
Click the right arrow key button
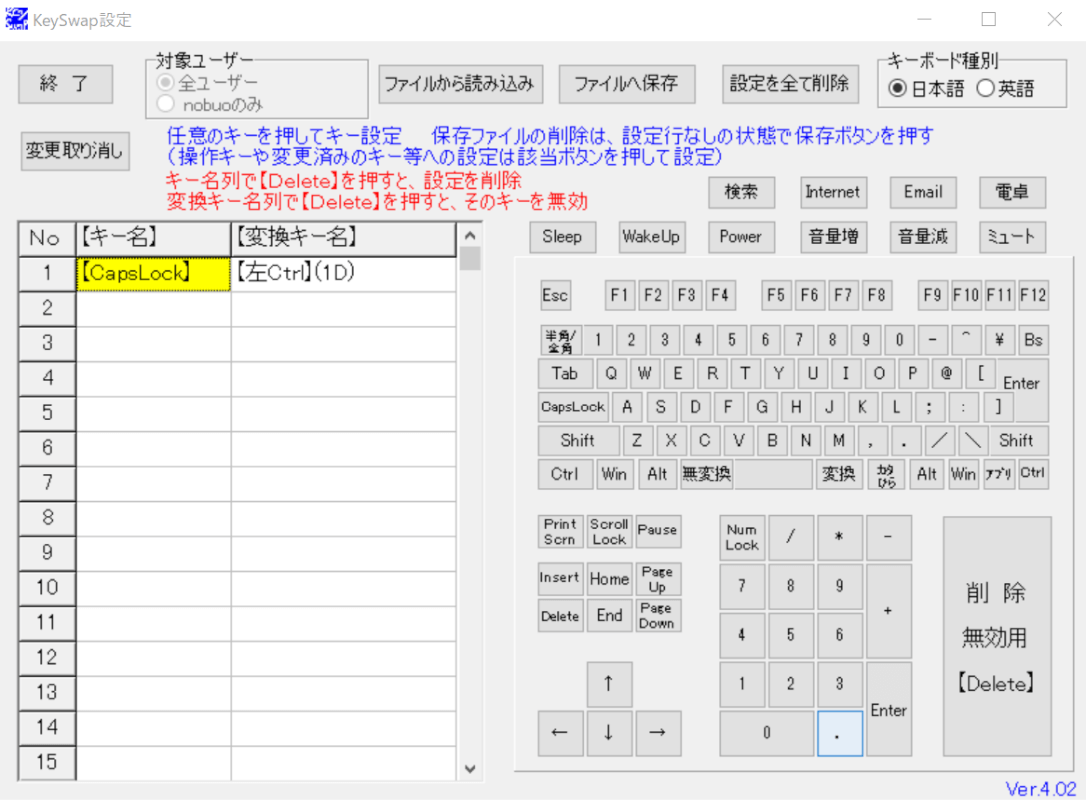click(657, 733)
